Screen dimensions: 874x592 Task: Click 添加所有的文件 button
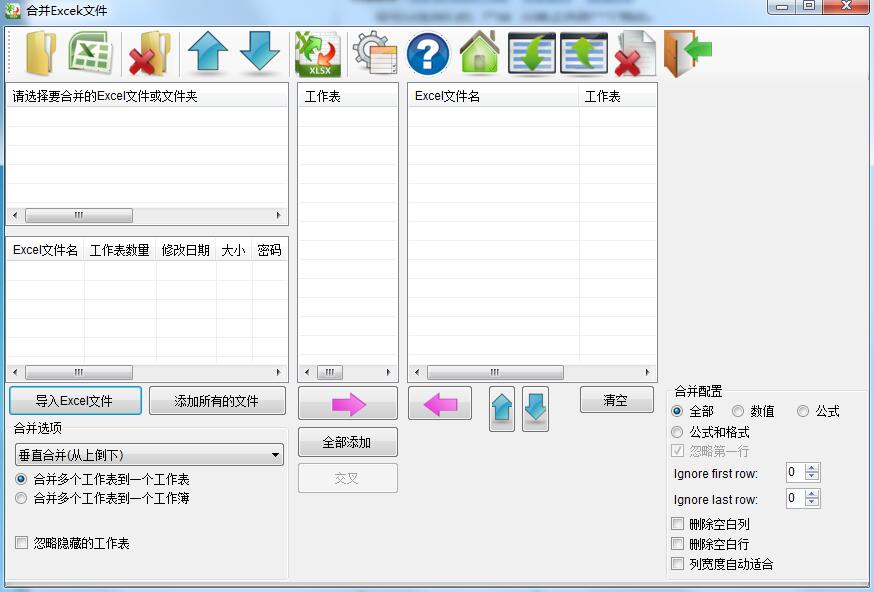tap(217, 401)
